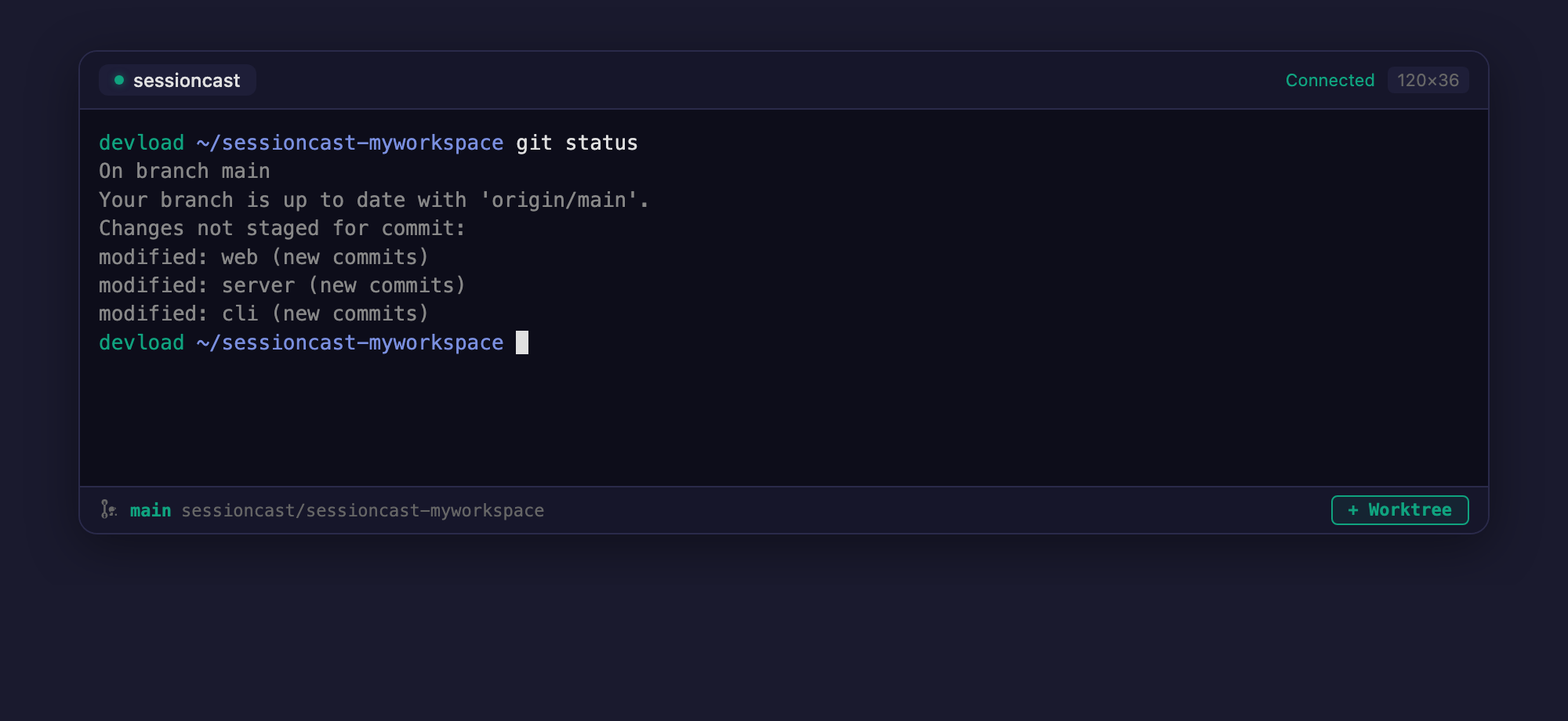This screenshot has height=721, width=1568.
Task: Select the modified: web (new commits) line
Action: tap(263, 256)
